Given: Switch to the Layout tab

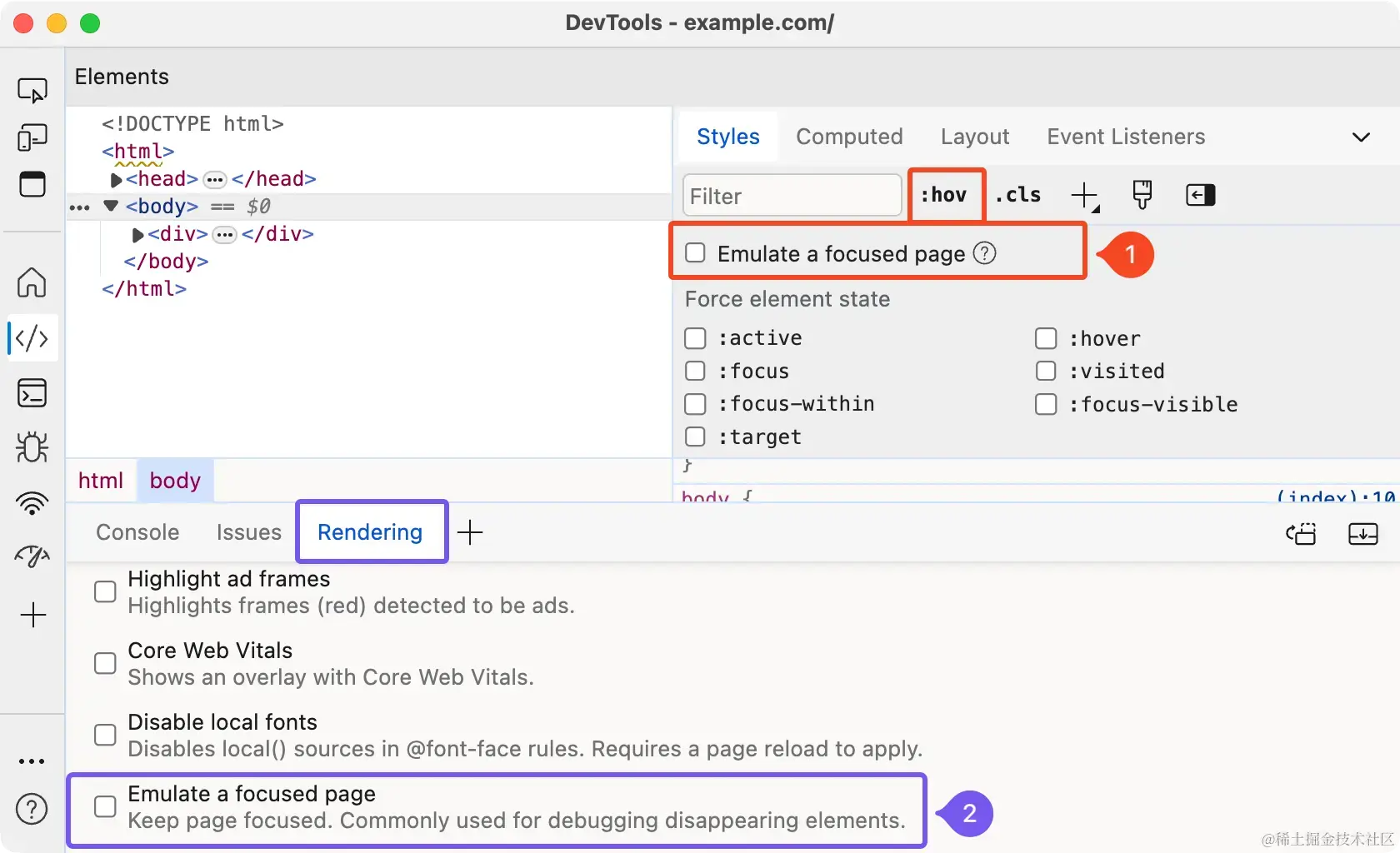Looking at the screenshot, I should (975, 137).
